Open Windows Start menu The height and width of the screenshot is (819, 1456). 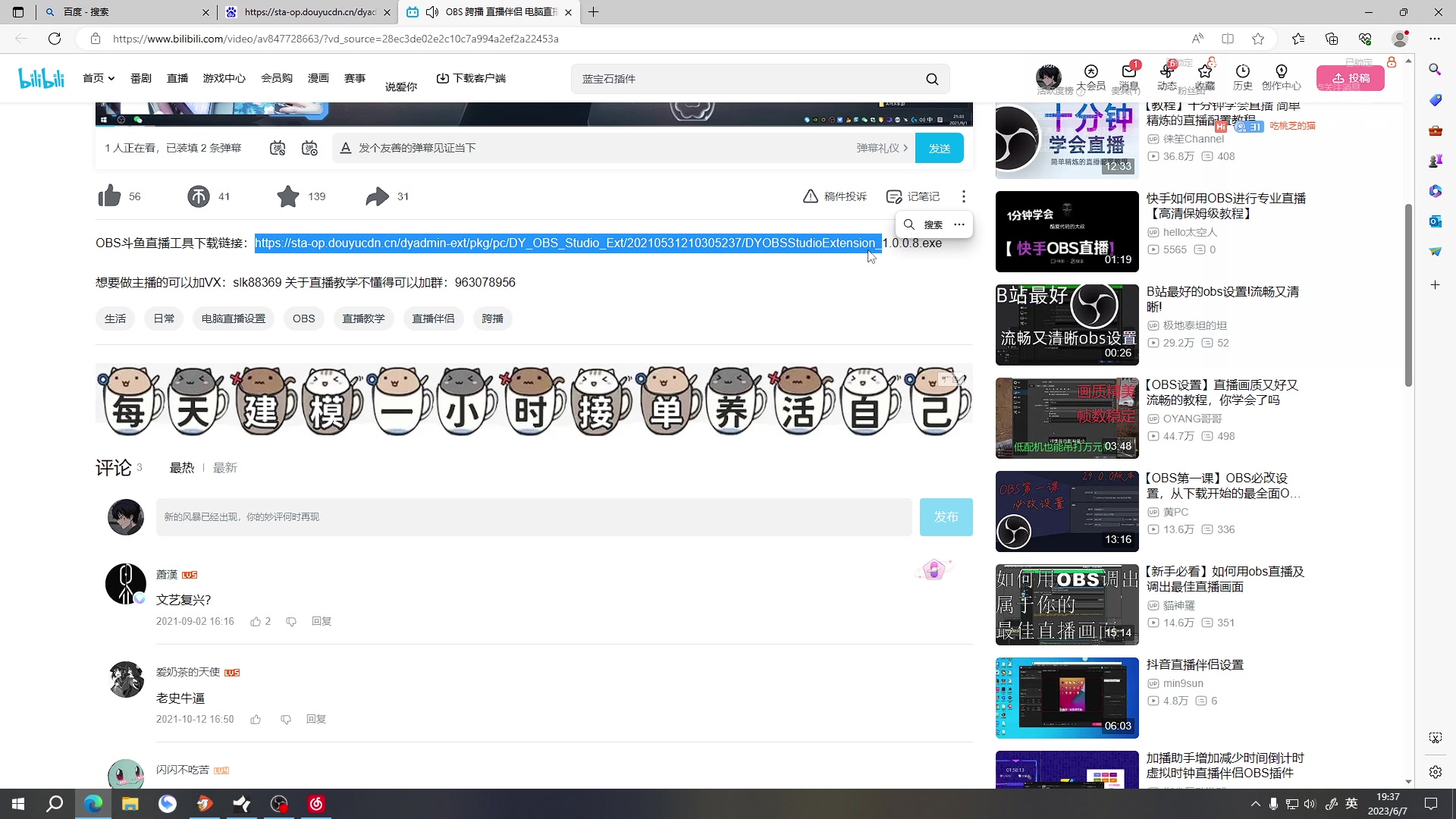pyautogui.click(x=18, y=804)
